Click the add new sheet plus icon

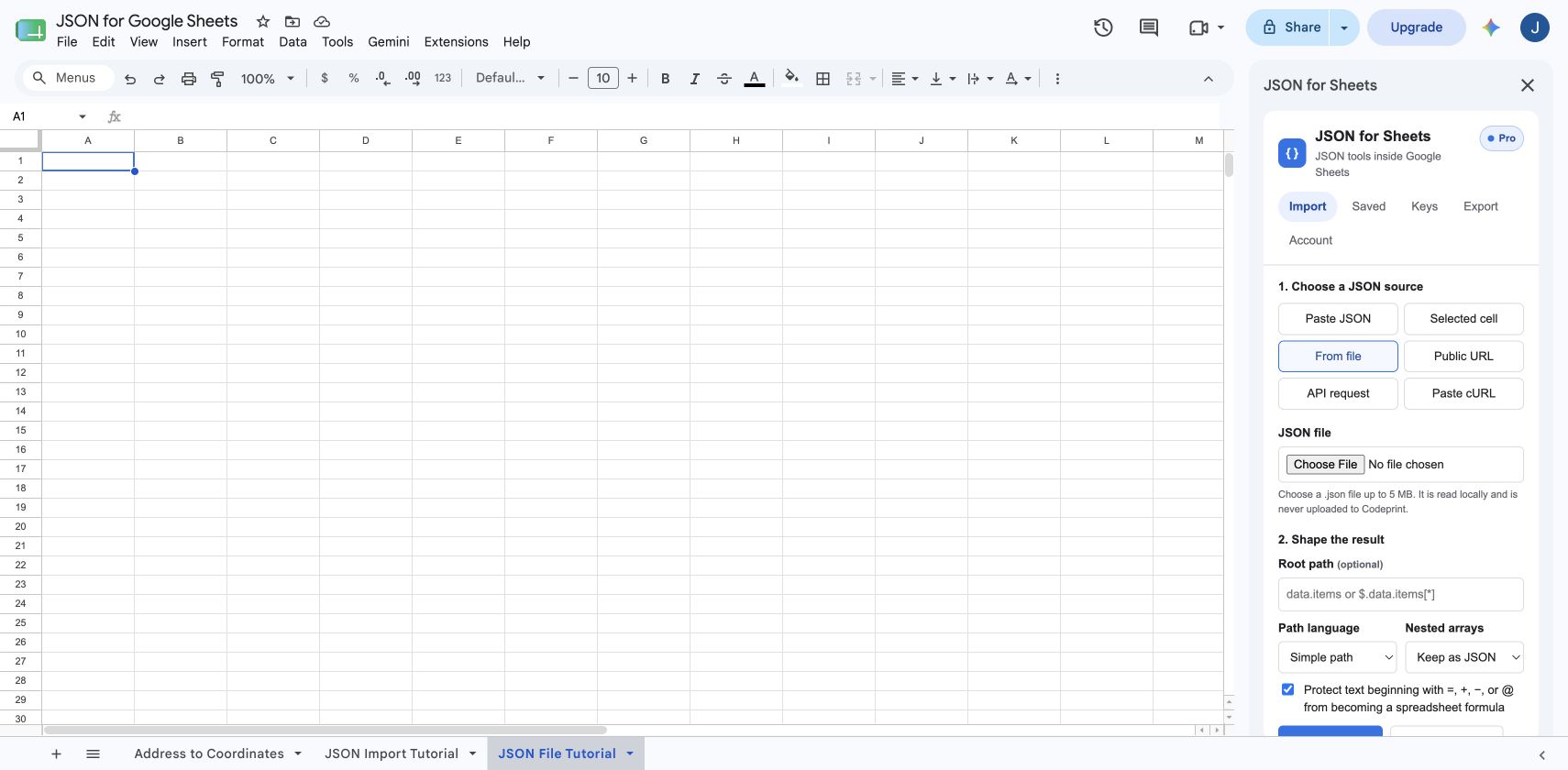tap(56, 753)
